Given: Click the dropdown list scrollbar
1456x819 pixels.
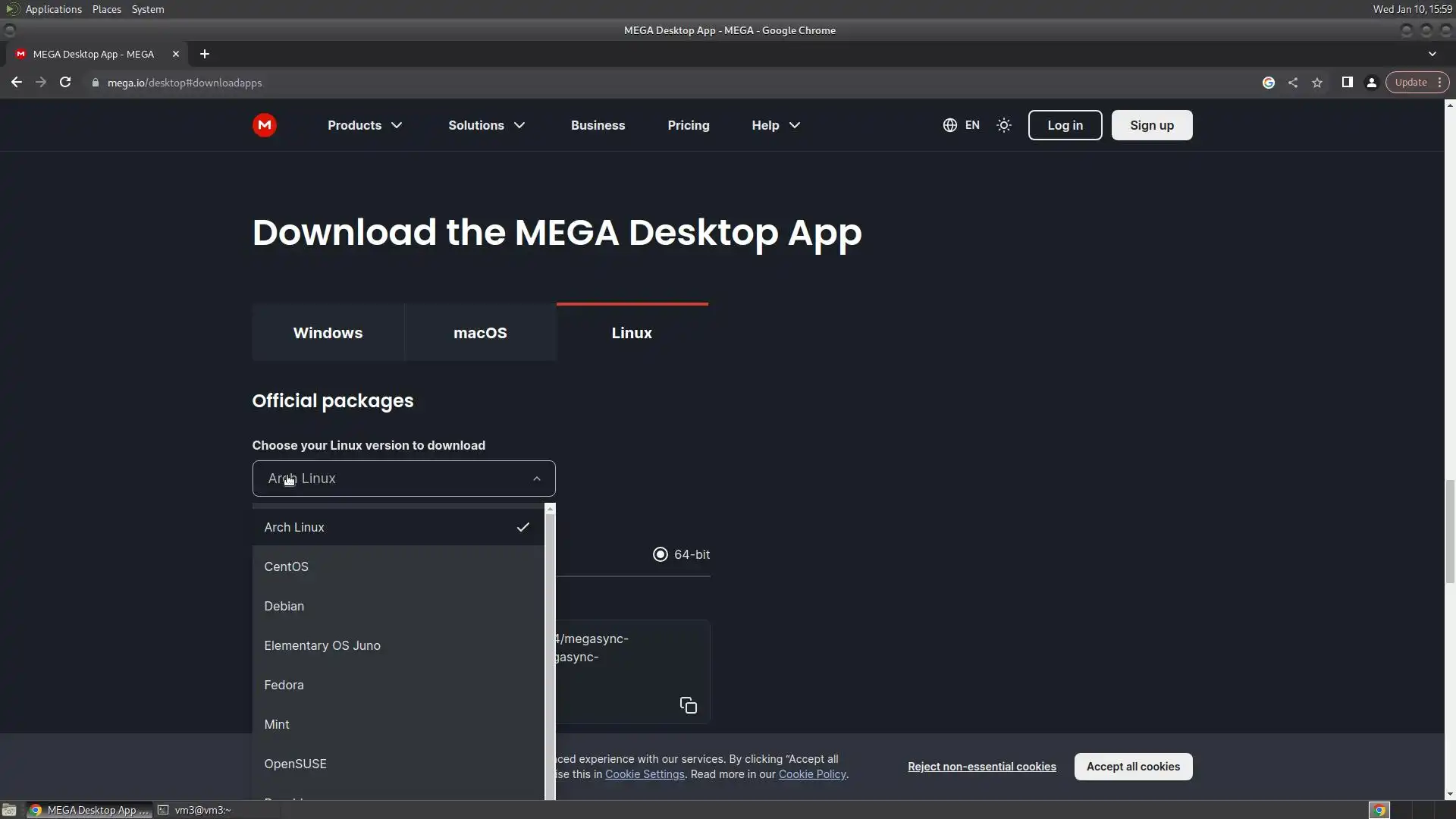Looking at the screenshot, I should (x=550, y=652).
